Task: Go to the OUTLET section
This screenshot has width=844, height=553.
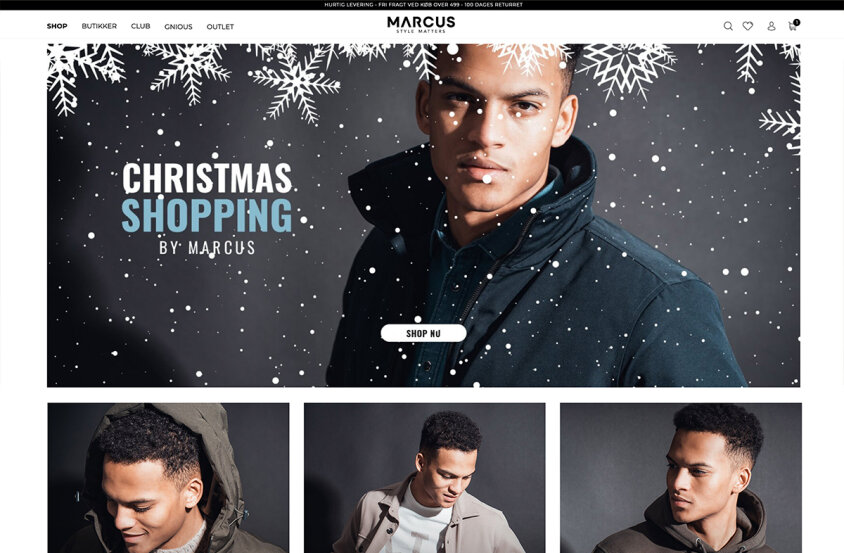Action: coord(220,26)
